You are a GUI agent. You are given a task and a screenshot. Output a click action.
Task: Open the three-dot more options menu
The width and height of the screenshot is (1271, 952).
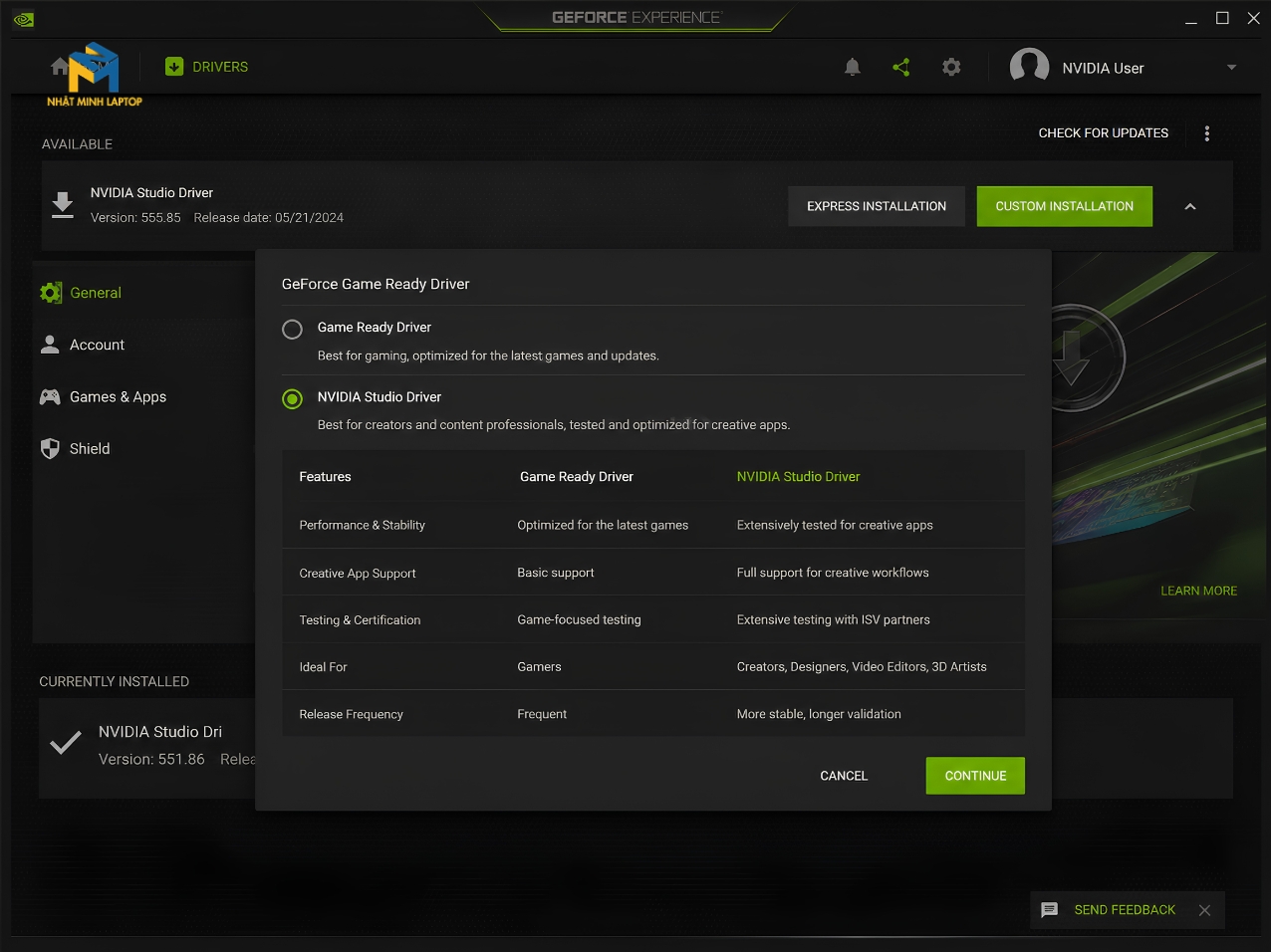[x=1207, y=133]
